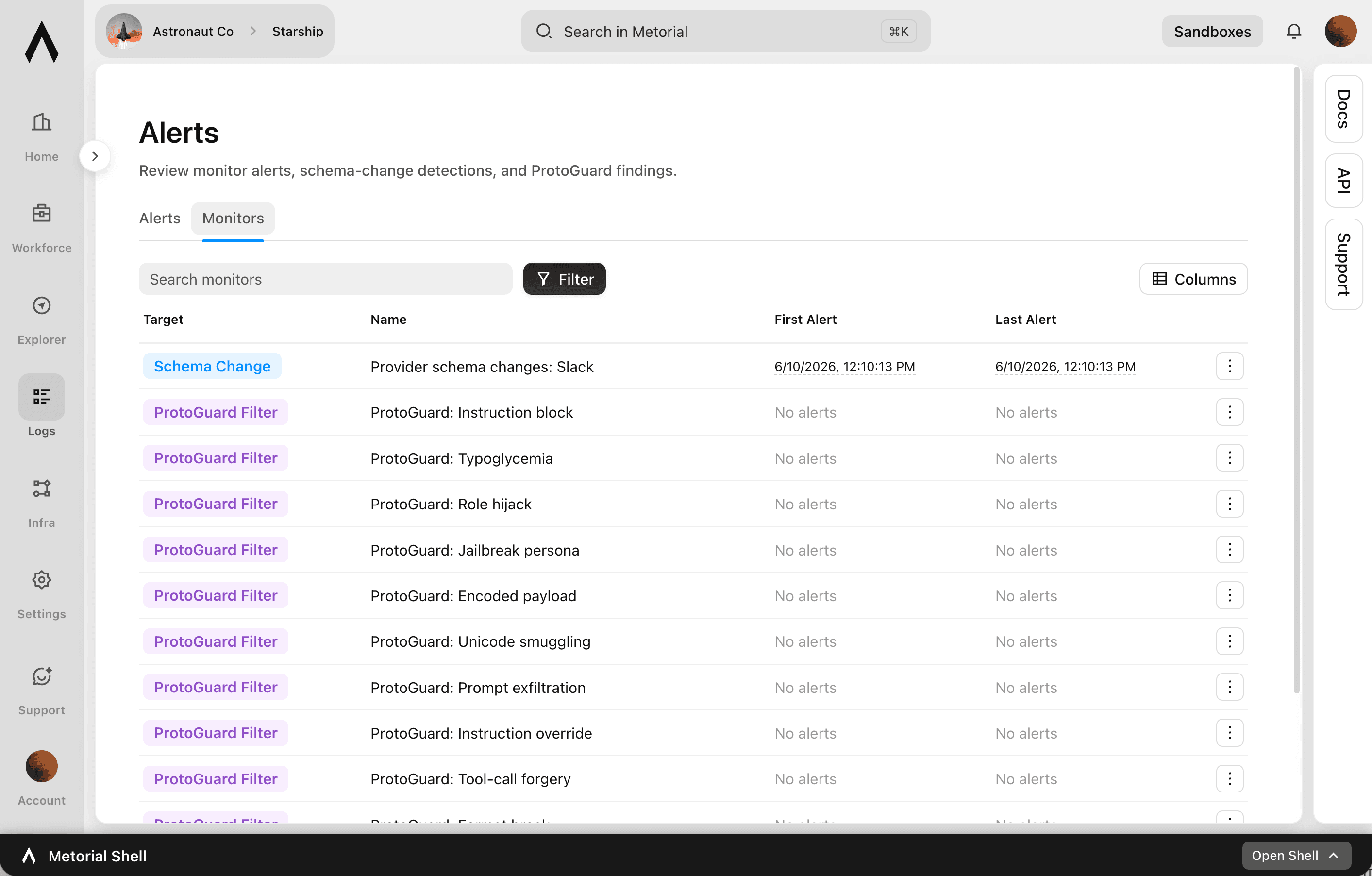Click Provider schema changes: Slack name
The image size is (1372, 876).
482,367
